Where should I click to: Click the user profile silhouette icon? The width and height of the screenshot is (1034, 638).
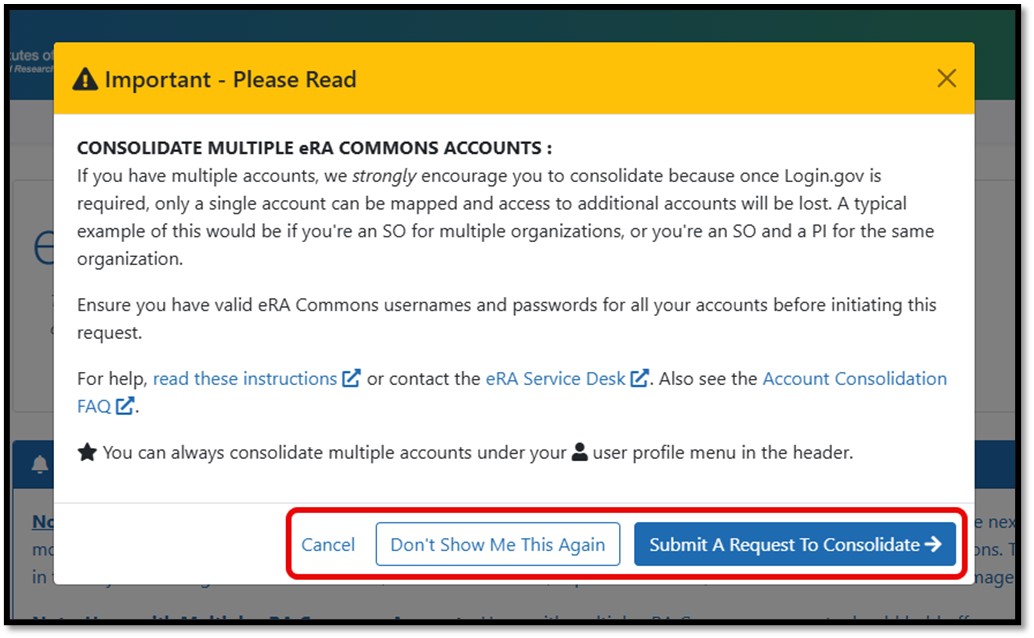(x=580, y=452)
